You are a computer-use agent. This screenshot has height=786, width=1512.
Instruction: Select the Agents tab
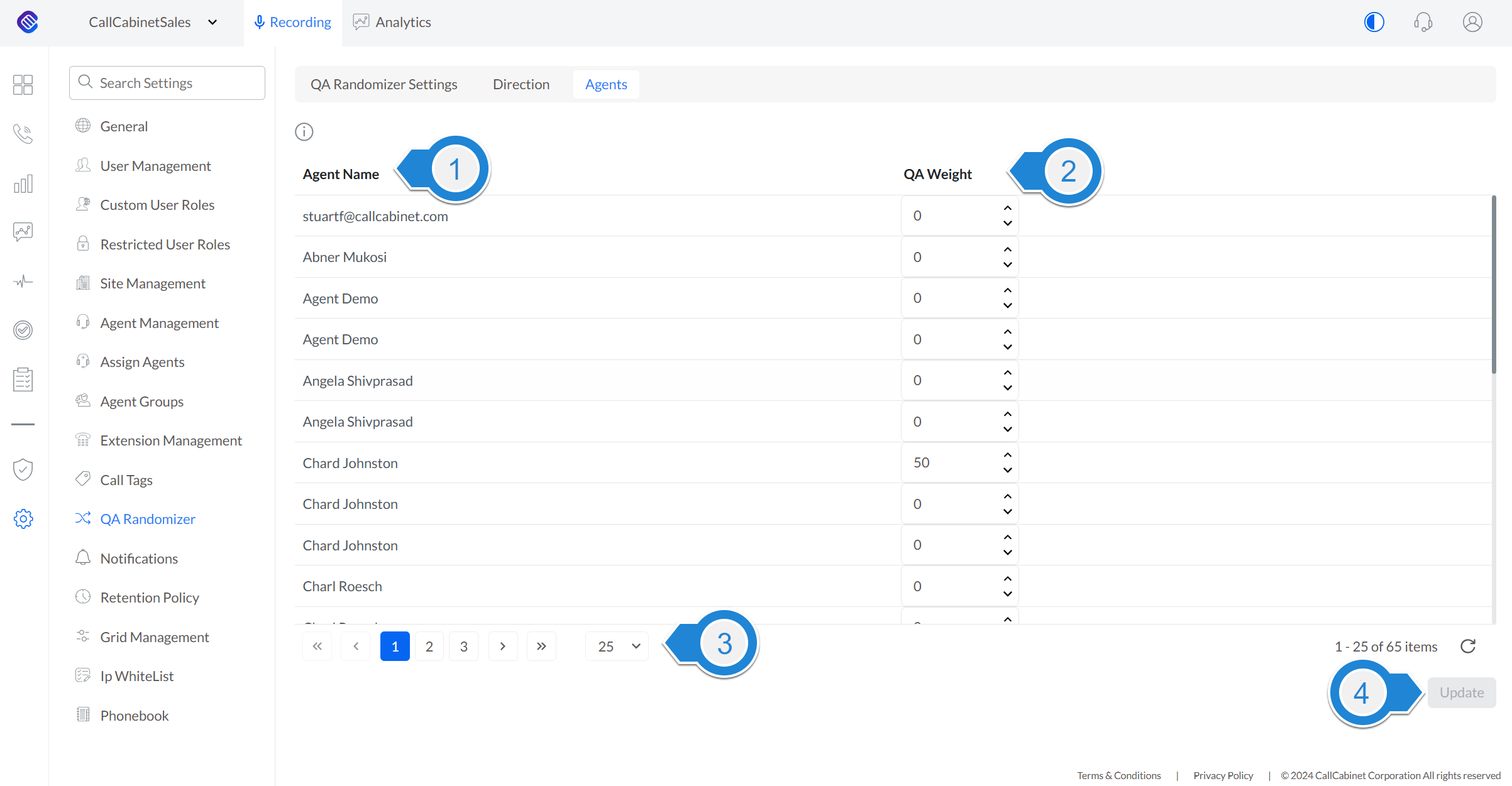pyautogui.click(x=606, y=84)
